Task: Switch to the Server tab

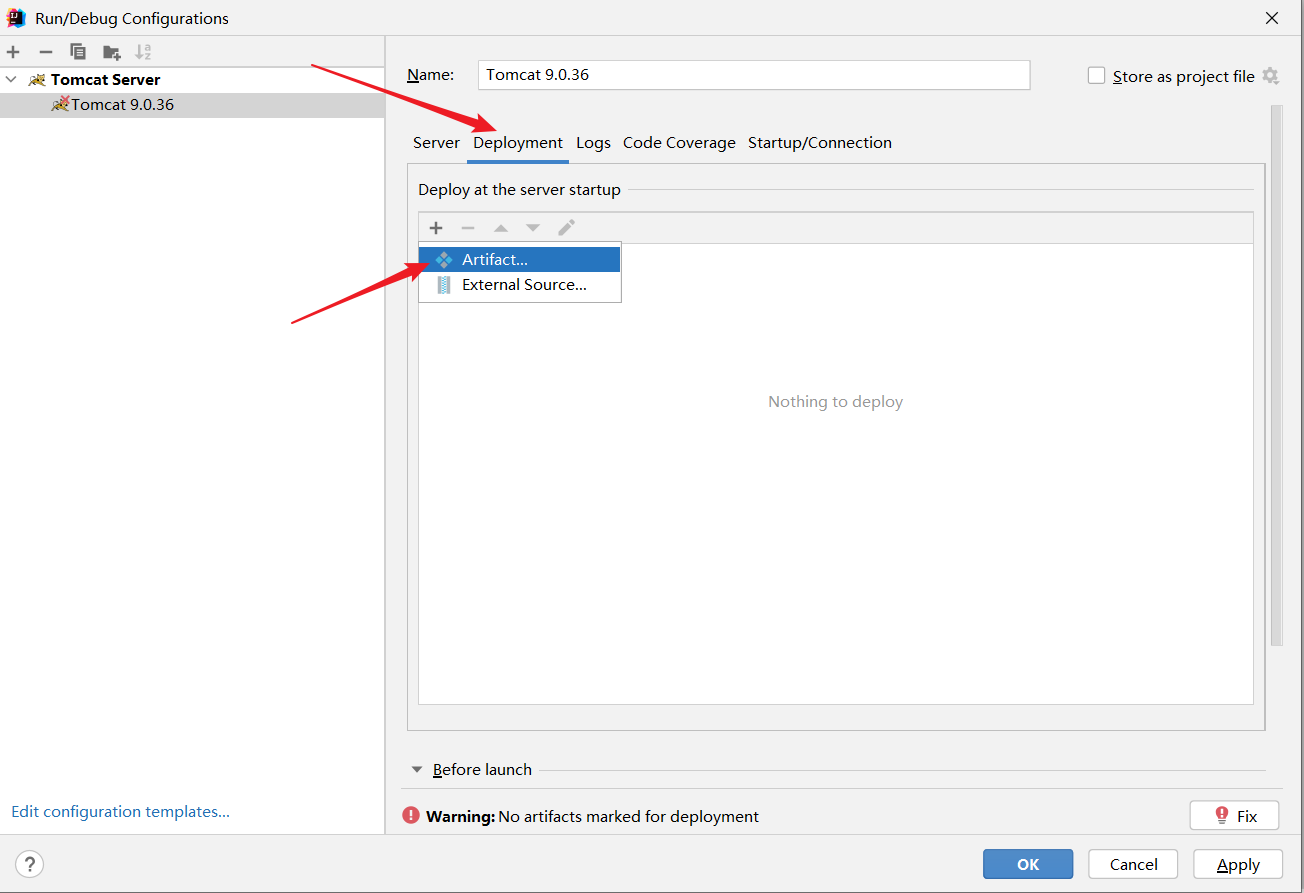Action: [x=436, y=143]
